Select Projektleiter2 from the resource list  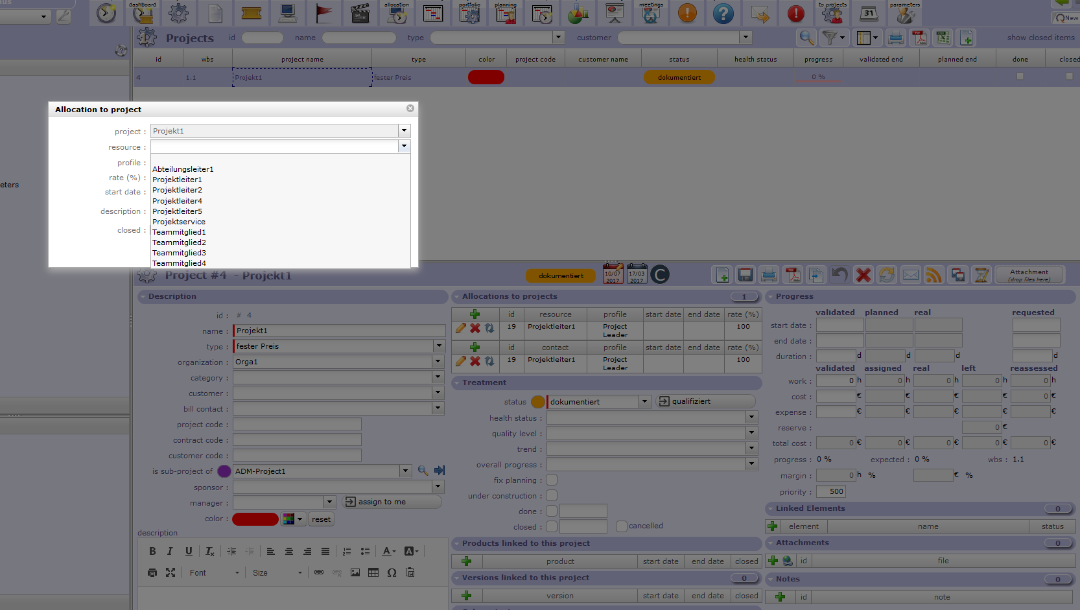[177, 190]
